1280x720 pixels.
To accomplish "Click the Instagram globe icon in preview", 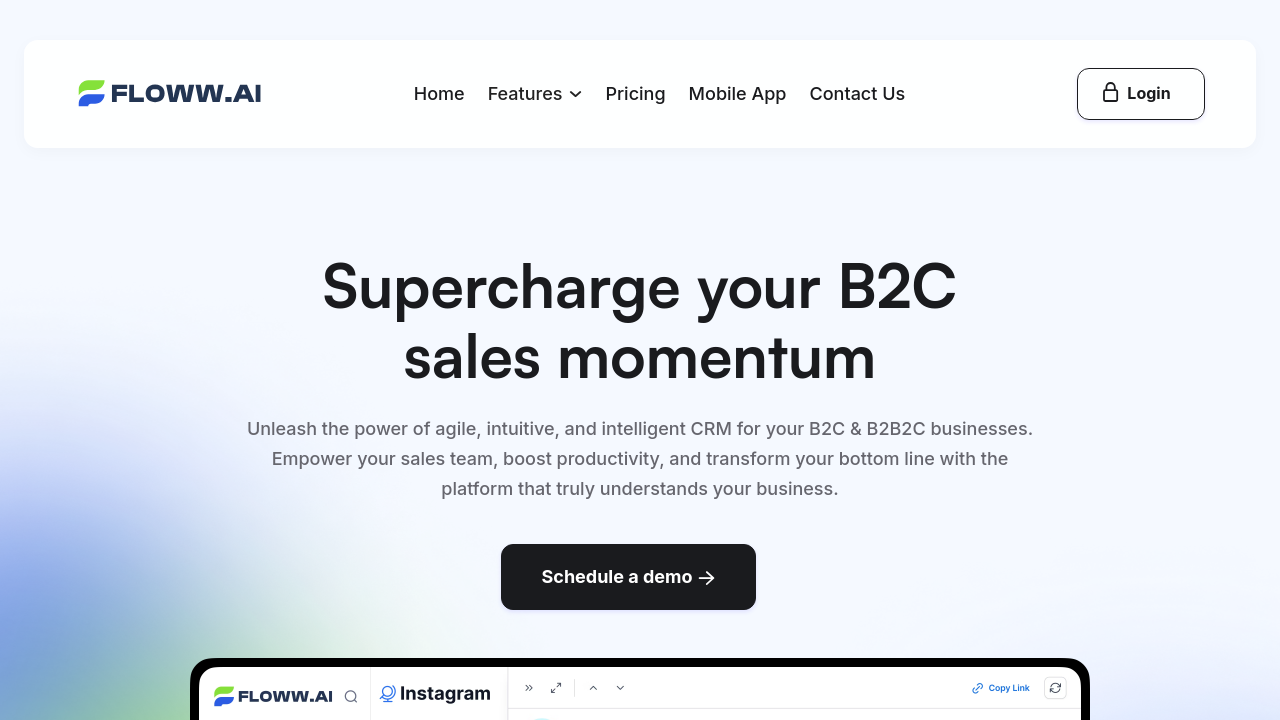I will pyautogui.click(x=388, y=694).
